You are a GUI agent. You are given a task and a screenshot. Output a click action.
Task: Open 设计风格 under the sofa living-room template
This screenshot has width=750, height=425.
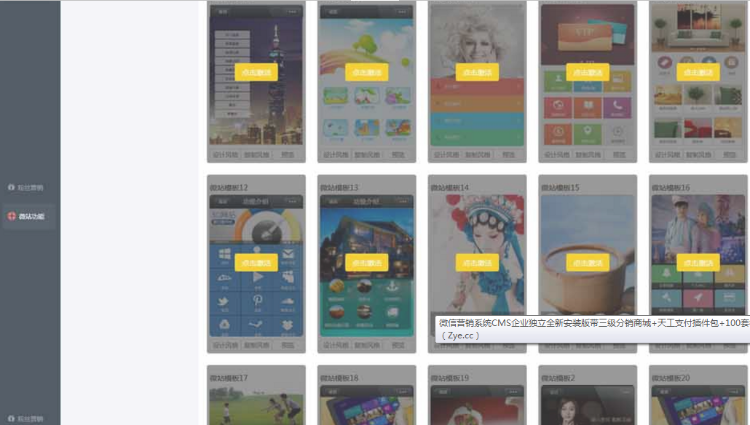tap(667, 154)
